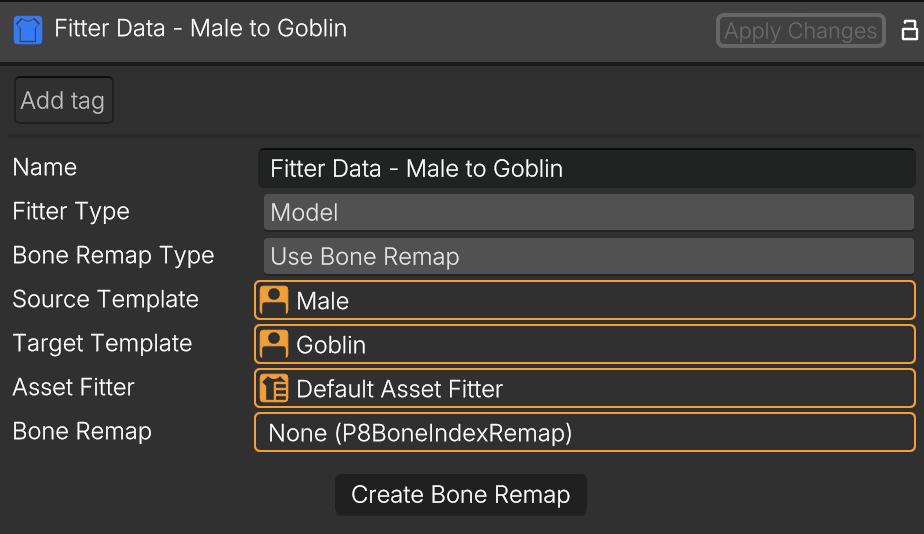
Task: Select the Source Template field with Male
Action: click(585, 300)
